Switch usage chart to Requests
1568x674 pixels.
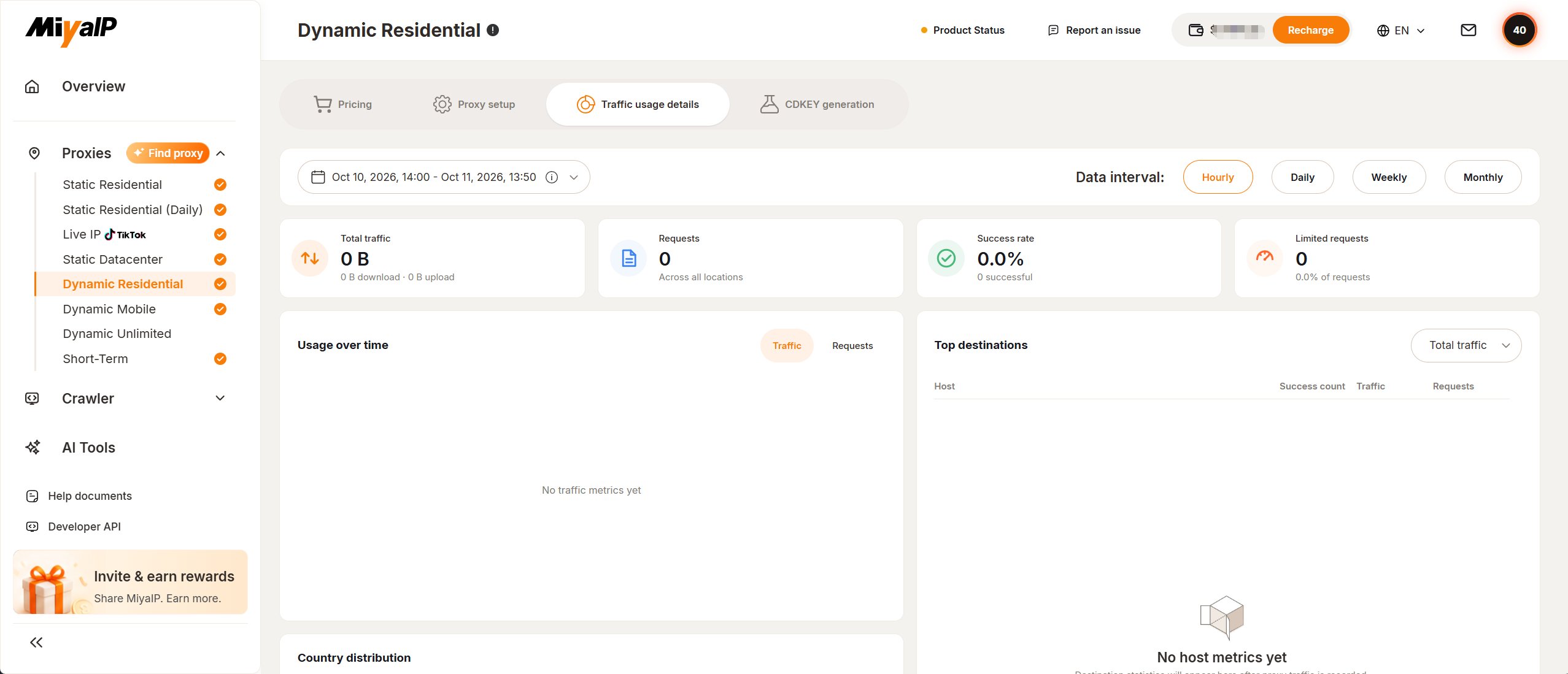852,346
